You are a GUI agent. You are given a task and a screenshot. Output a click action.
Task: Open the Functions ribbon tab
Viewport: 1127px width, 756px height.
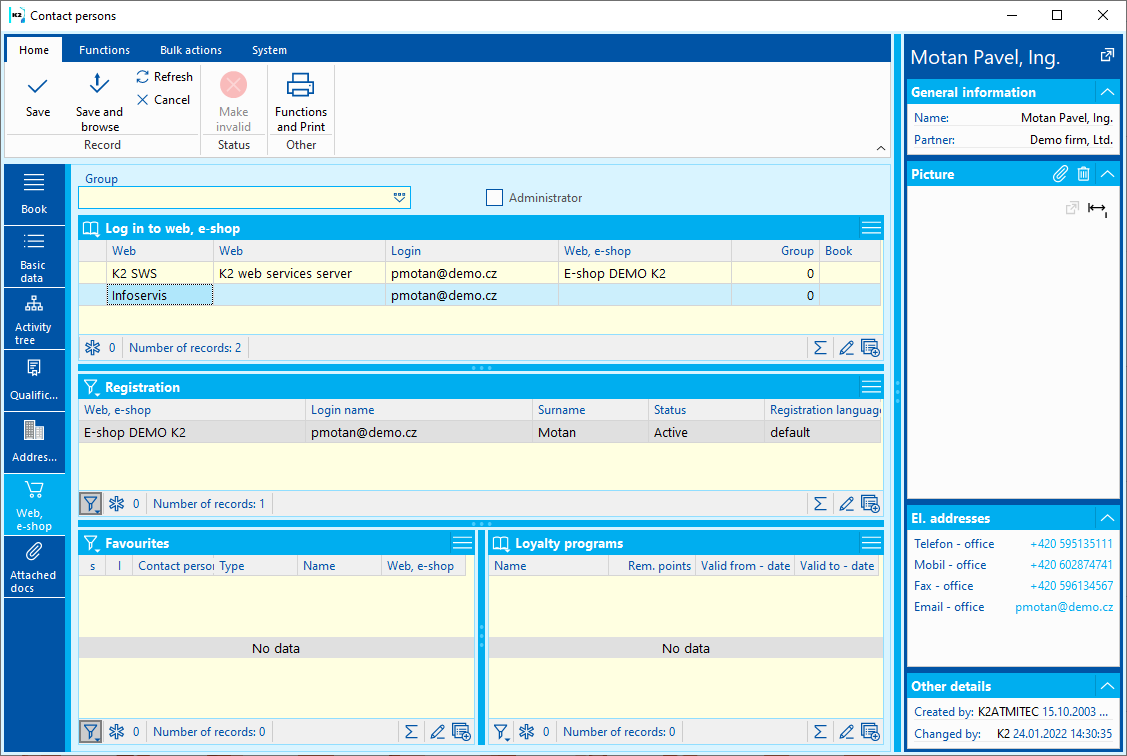(104, 50)
